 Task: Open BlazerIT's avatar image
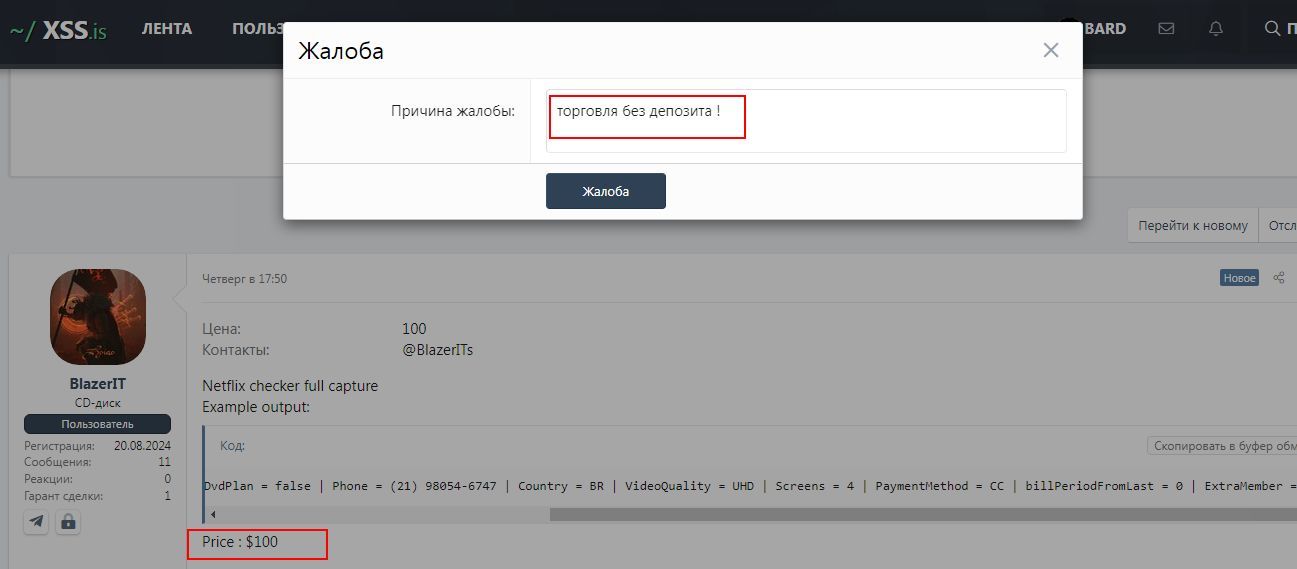tap(98, 316)
